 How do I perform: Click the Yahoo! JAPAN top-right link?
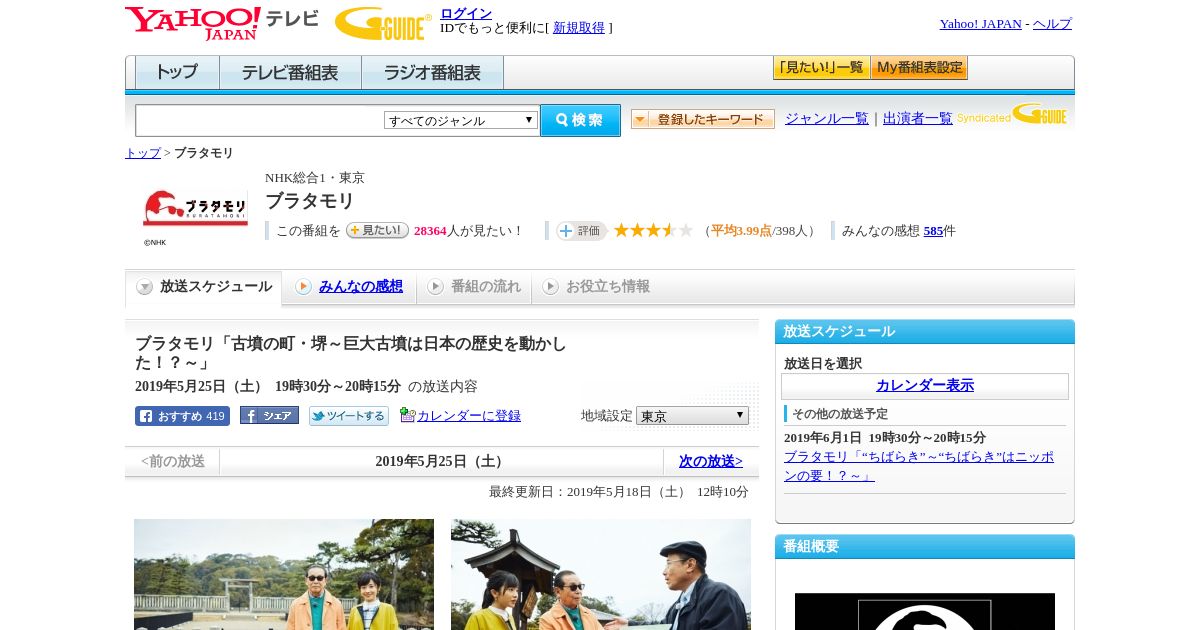click(x=981, y=24)
